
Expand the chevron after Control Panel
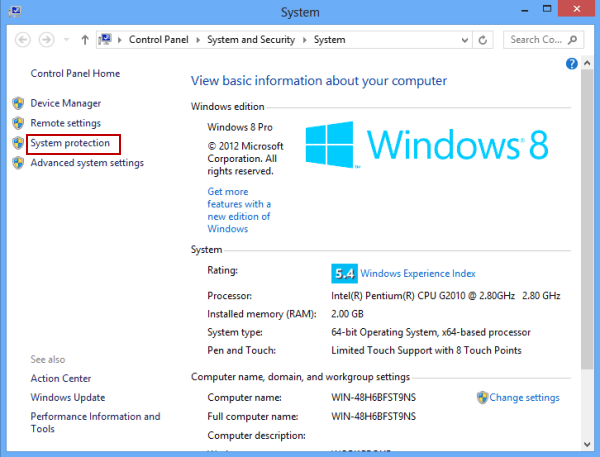pyautogui.click(x=198, y=40)
